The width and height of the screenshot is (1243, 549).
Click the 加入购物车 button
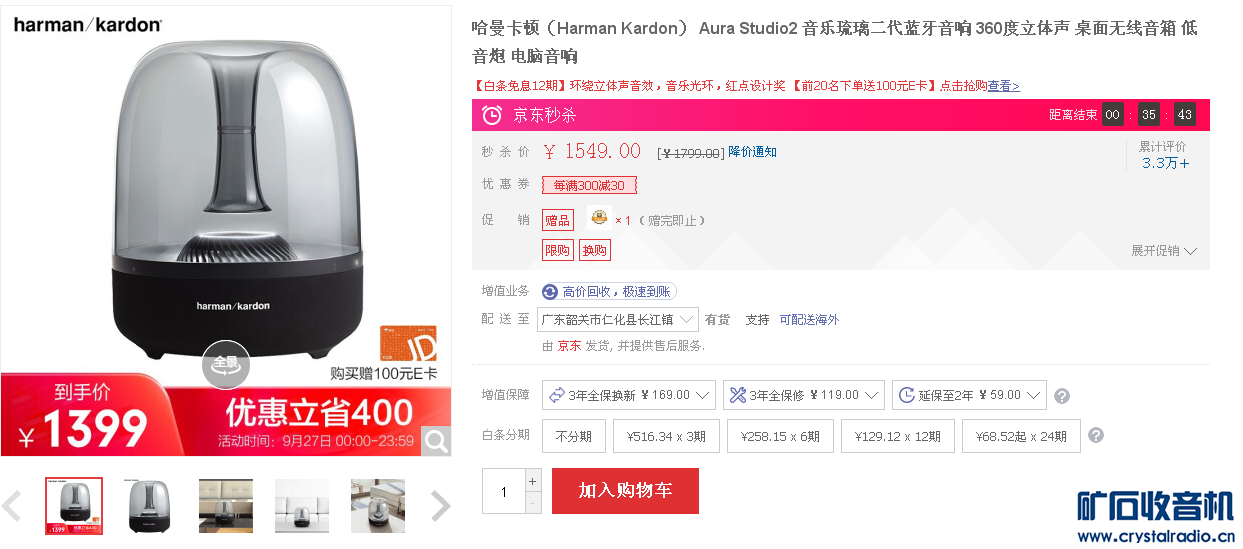click(625, 491)
